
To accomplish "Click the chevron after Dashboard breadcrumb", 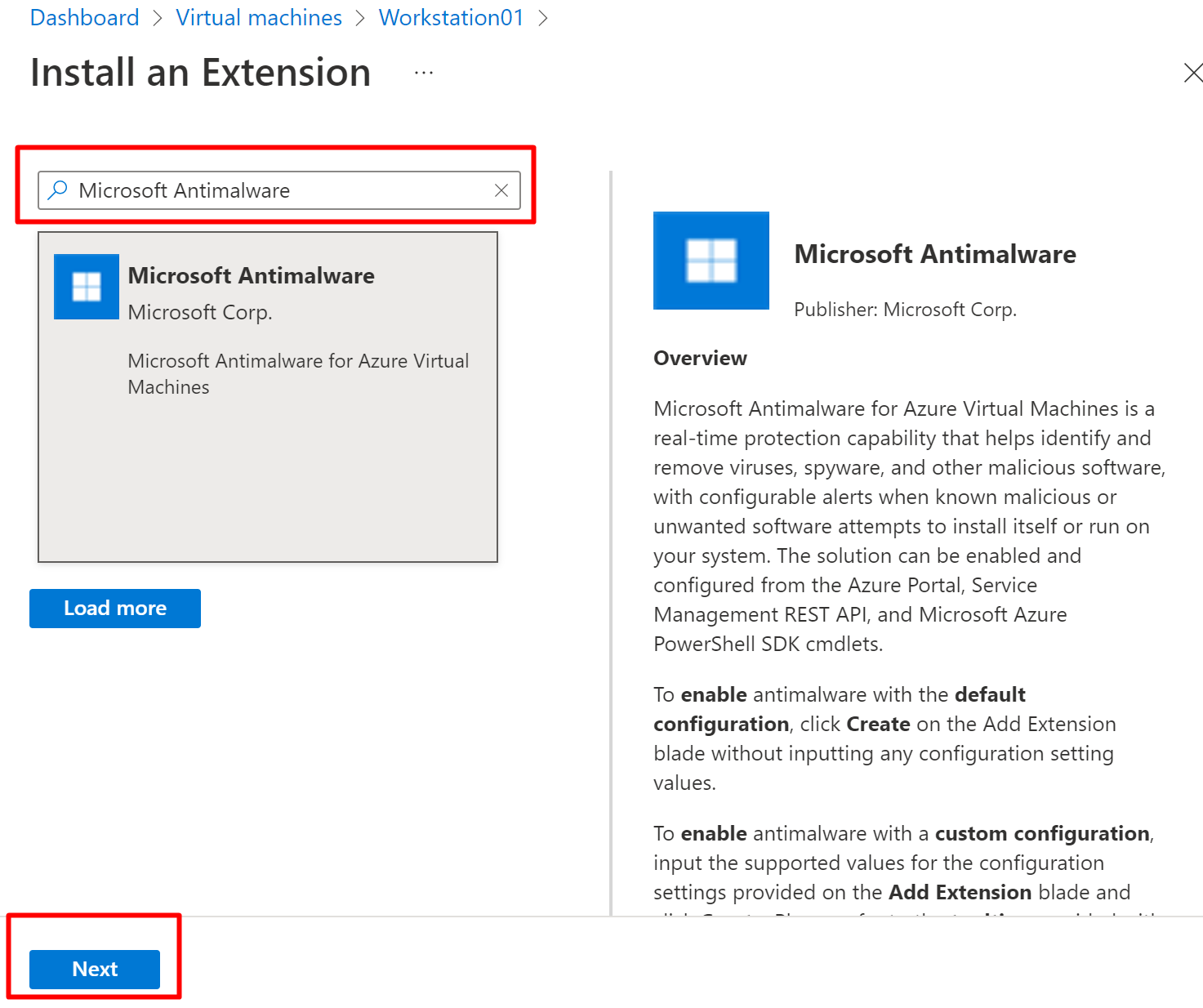I will pos(158,18).
